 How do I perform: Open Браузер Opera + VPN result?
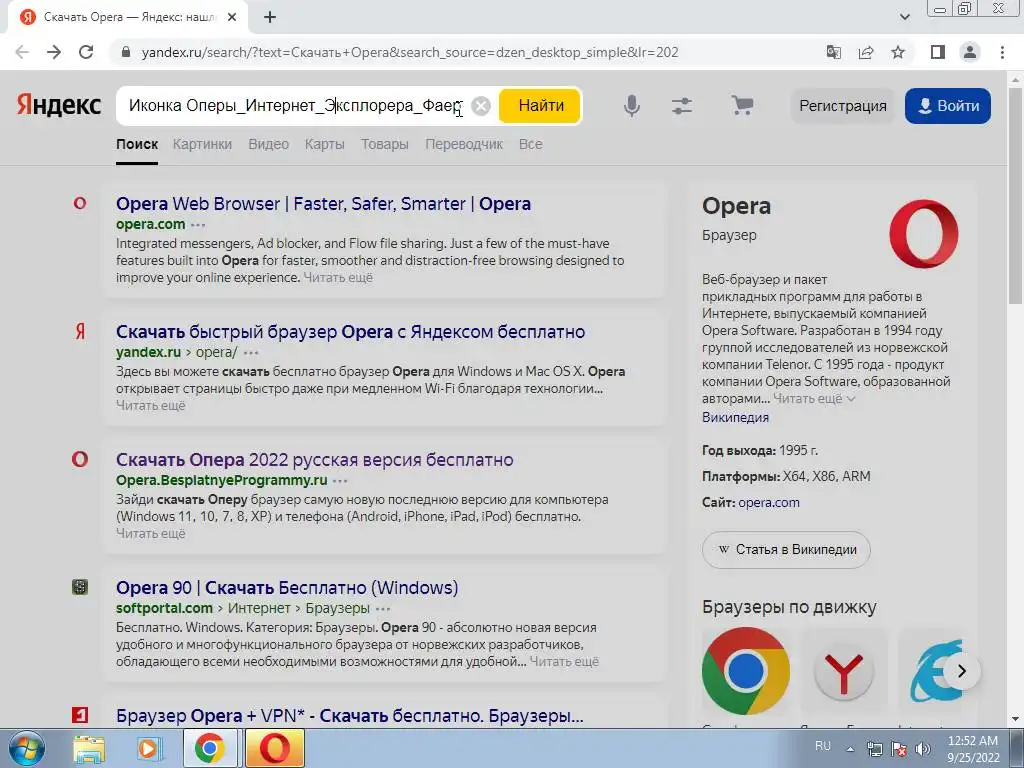[x=350, y=716]
